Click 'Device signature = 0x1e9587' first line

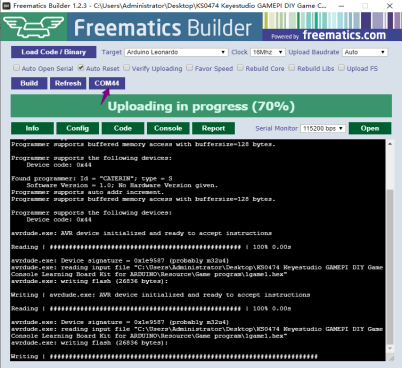(120, 261)
